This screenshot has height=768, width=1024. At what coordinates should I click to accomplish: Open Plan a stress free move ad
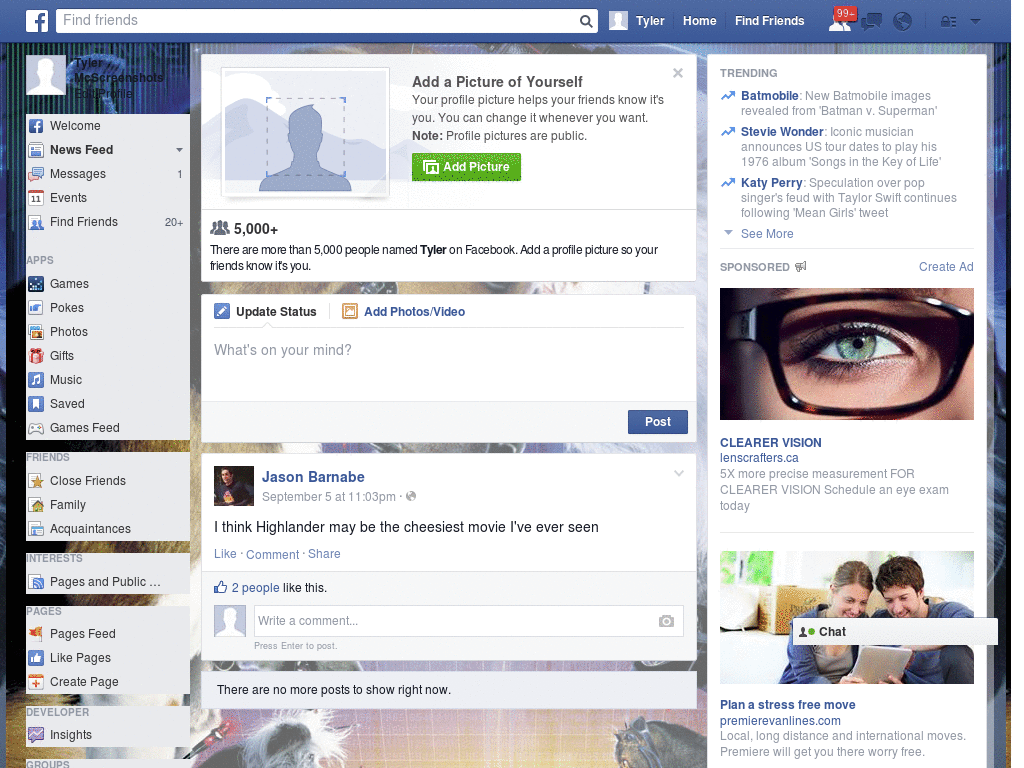point(788,705)
